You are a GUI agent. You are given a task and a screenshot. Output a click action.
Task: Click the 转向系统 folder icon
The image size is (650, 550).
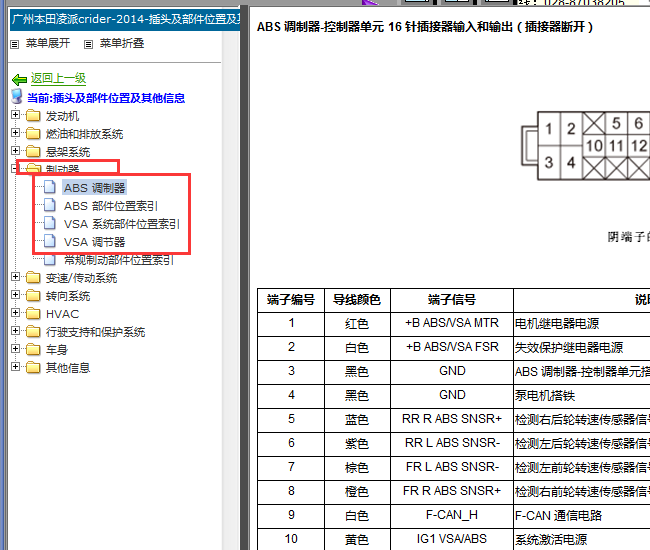click(33, 296)
